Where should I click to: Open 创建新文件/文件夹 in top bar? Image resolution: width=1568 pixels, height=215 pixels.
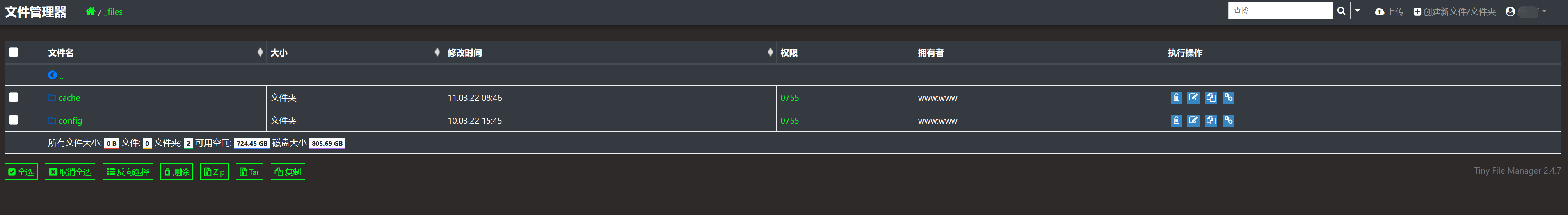pos(1454,11)
